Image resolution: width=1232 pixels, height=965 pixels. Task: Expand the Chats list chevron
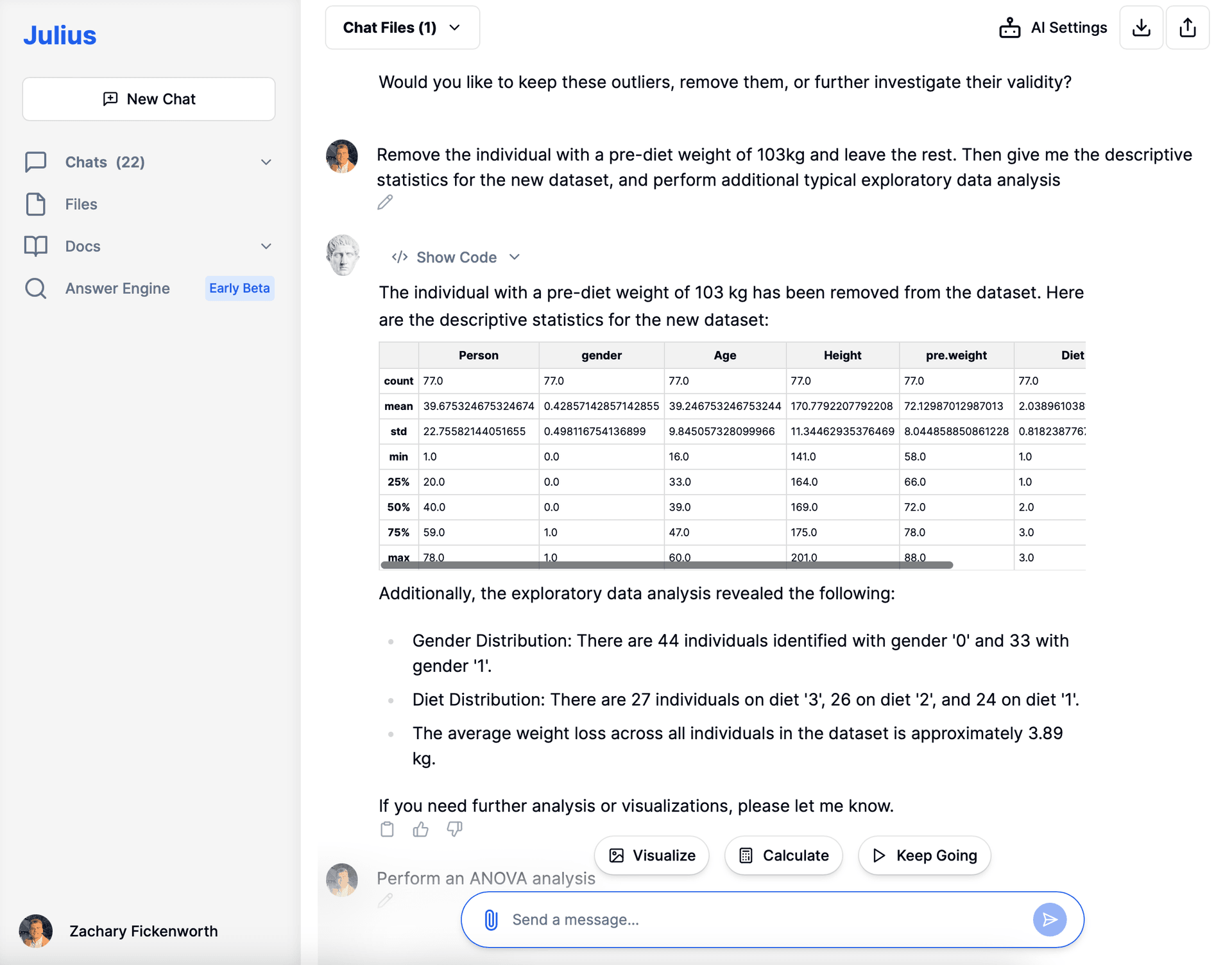point(266,162)
